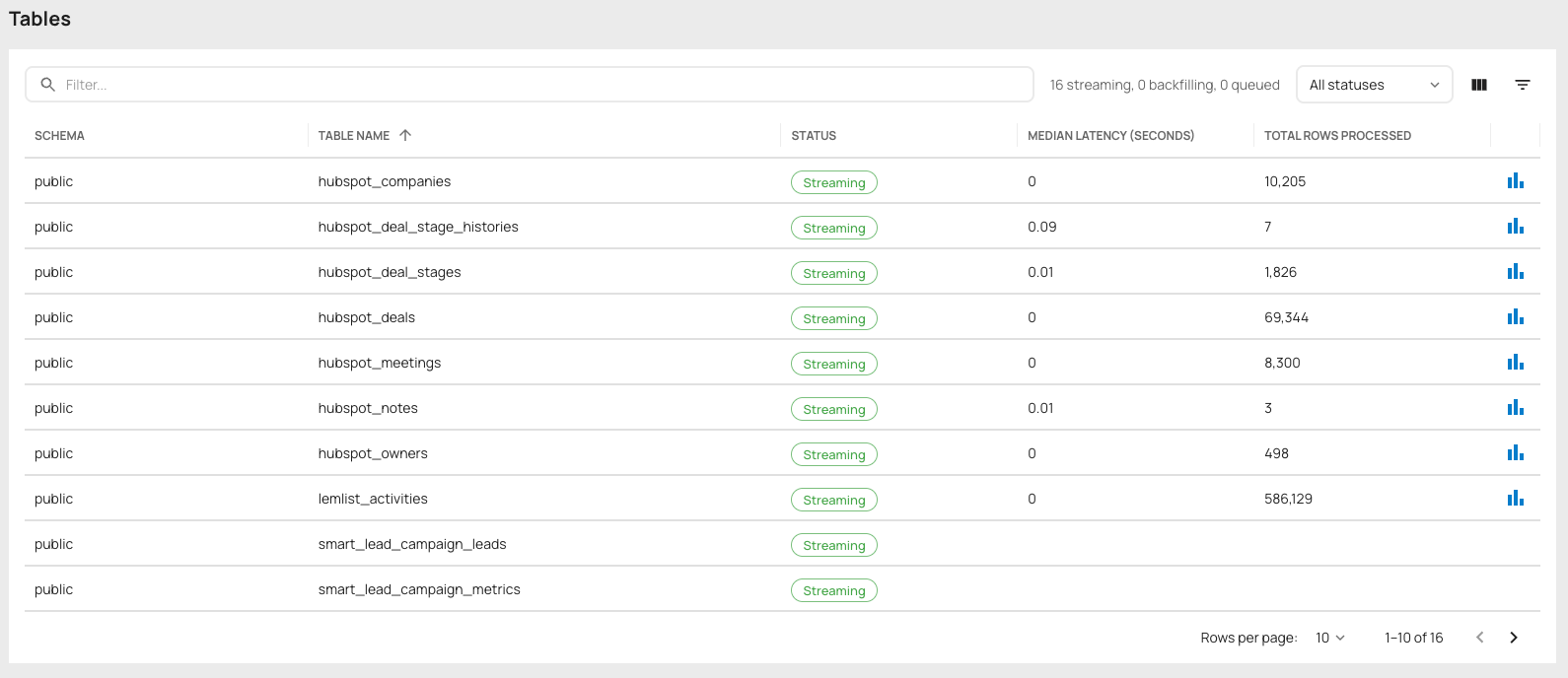Open metrics chart for hubspot_companies
The height and width of the screenshot is (678, 1568).
click(x=1516, y=180)
